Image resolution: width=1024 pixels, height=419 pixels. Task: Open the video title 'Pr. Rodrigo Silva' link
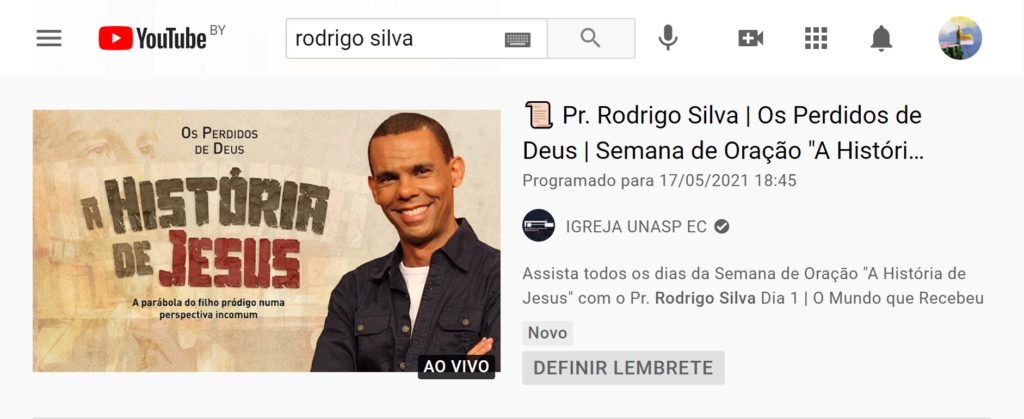pos(723,132)
